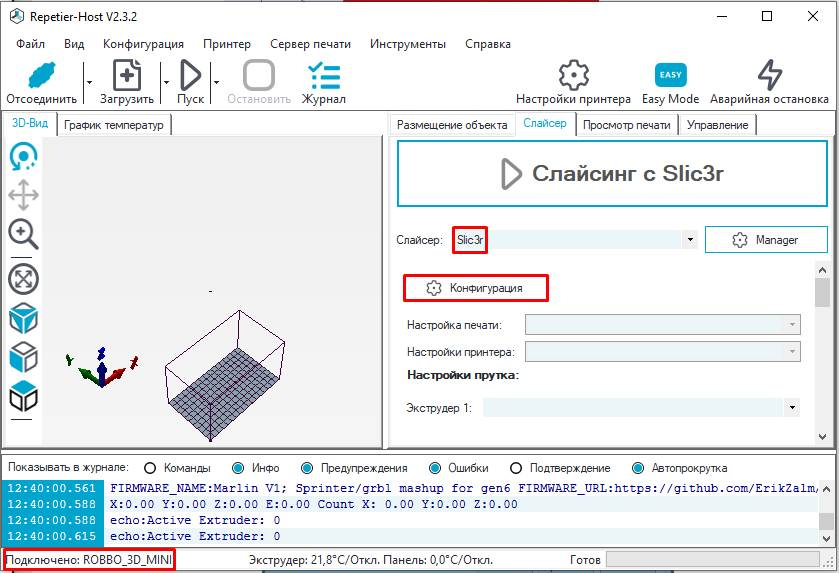The width and height of the screenshot is (839, 573).
Task: Trigger Аварийная остановка lightning icon
Action: pos(769,75)
